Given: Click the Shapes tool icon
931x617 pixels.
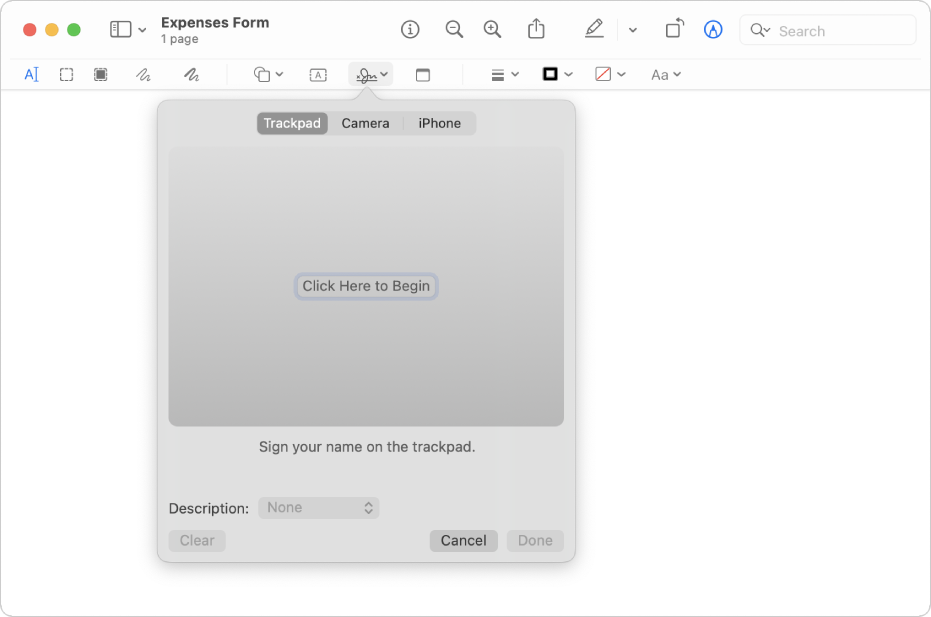Looking at the screenshot, I should 262,73.
